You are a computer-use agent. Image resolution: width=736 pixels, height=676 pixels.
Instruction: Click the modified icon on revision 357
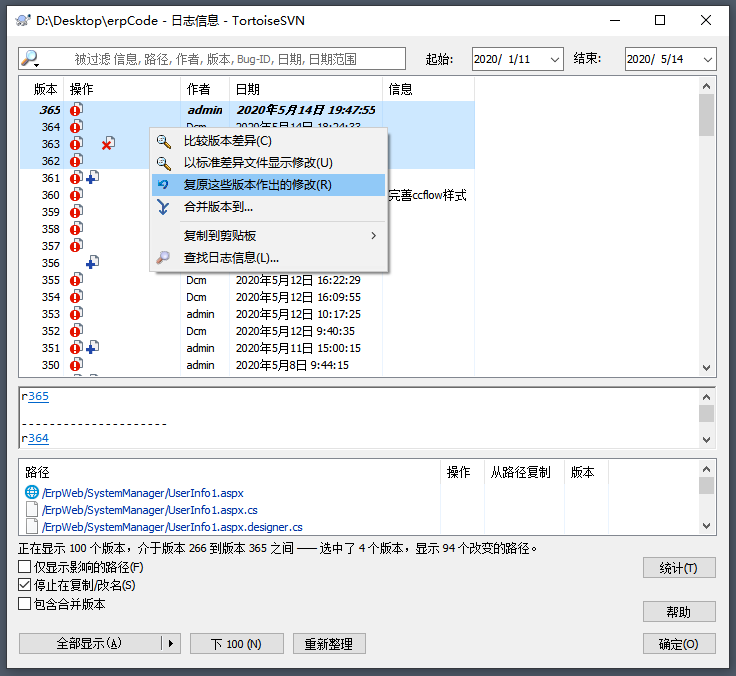[x=77, y=246]
